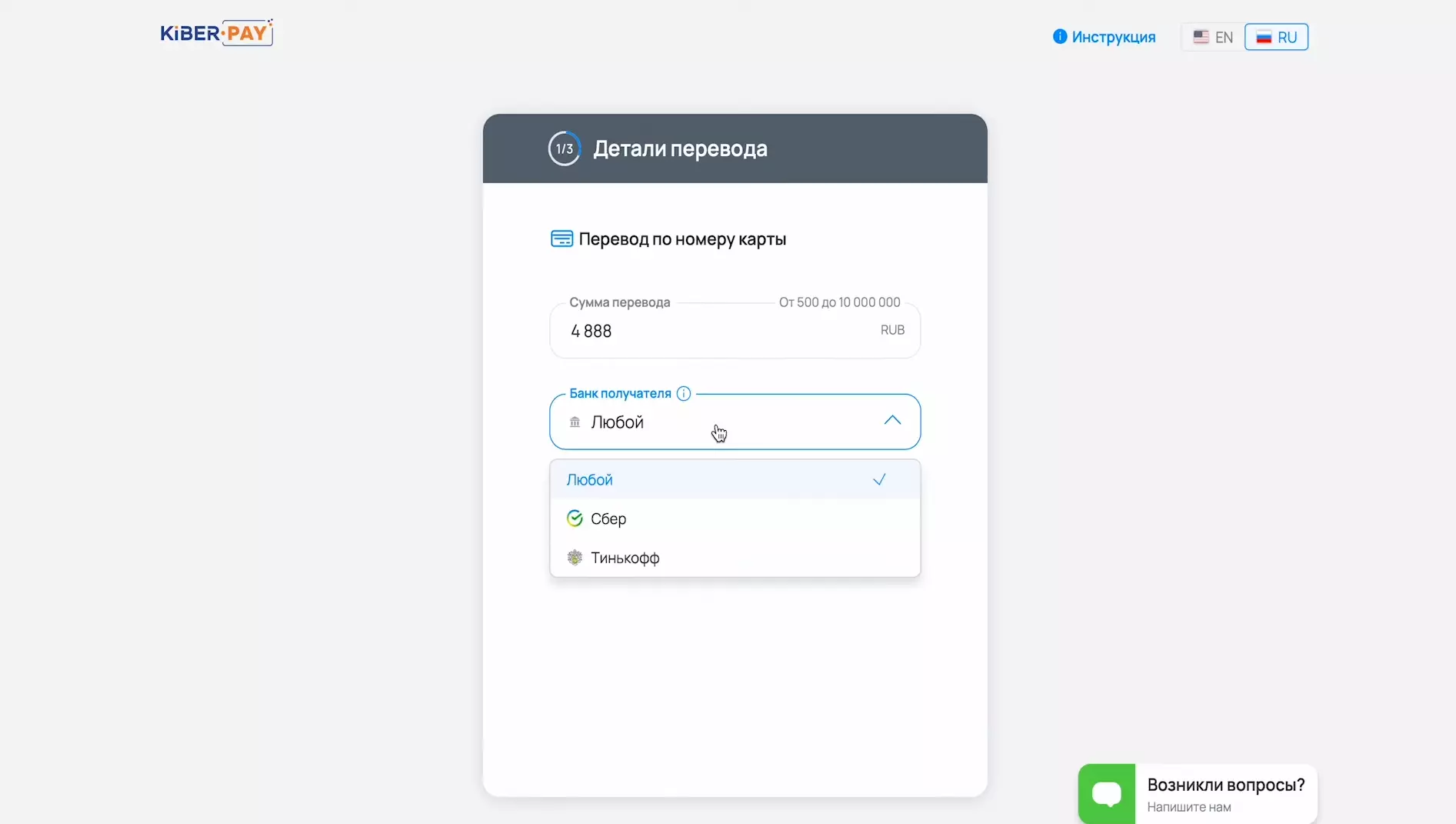The width and height of the screenshot is (1456, 824).
Task: Click the KiberPay logo
Action: [217, 32]
